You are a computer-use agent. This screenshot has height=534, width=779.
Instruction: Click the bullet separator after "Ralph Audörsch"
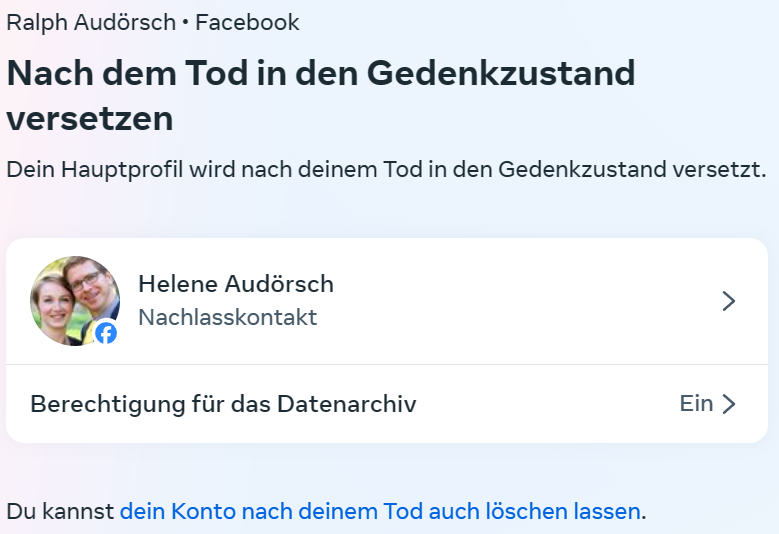click(x=186, y=22)
